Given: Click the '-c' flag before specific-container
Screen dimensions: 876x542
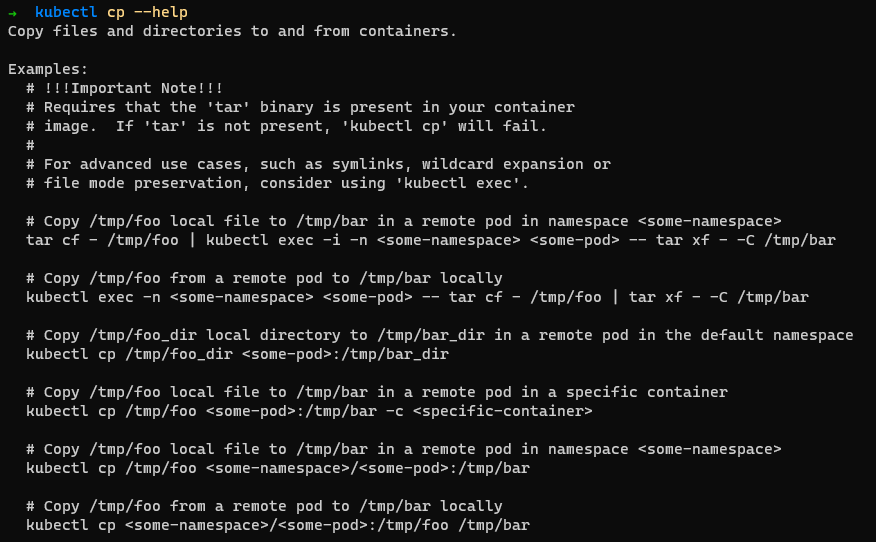Looking at the screenshot, I should (x=395, y=411).
